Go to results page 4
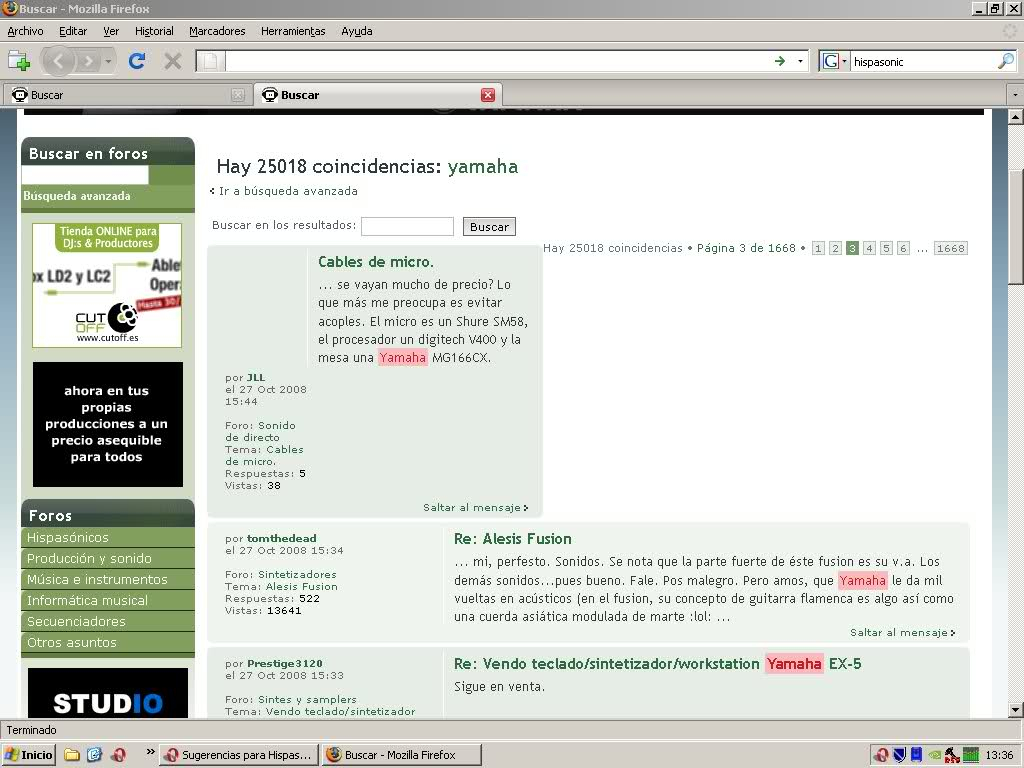Image resolution: width=1024 pixels, height=768 pixels. point(869,248)
